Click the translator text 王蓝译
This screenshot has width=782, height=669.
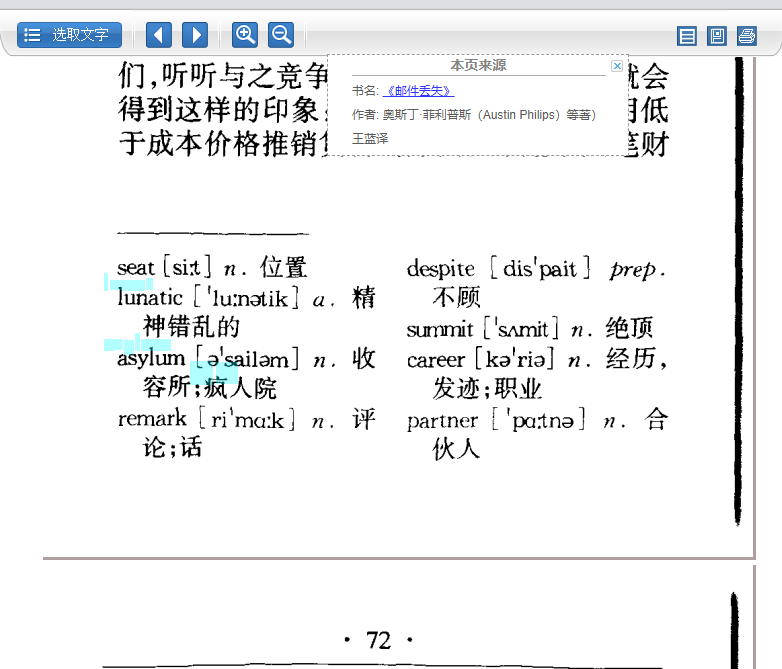[370, 138]
